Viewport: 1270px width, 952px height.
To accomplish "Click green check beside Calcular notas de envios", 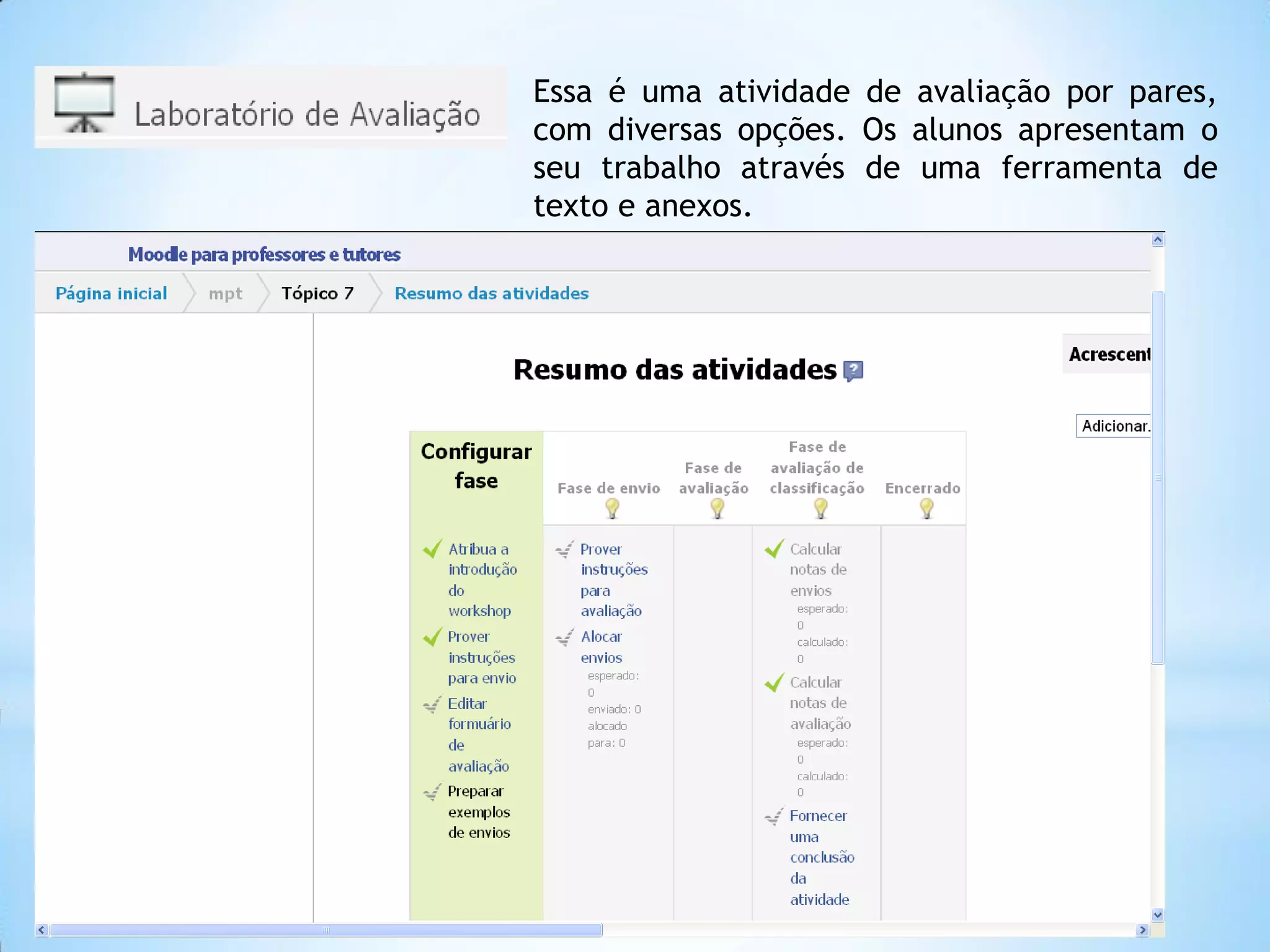I will pos(774,549).
